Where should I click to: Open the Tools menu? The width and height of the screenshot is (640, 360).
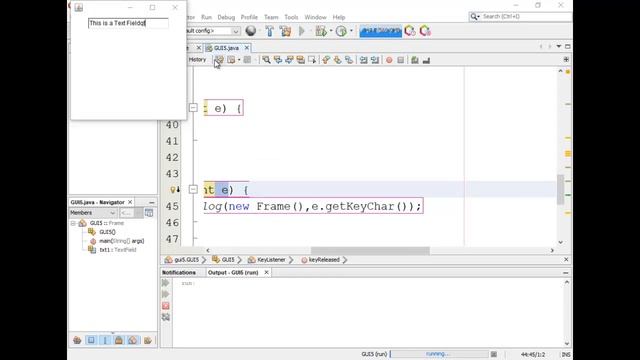click(291, 17)
